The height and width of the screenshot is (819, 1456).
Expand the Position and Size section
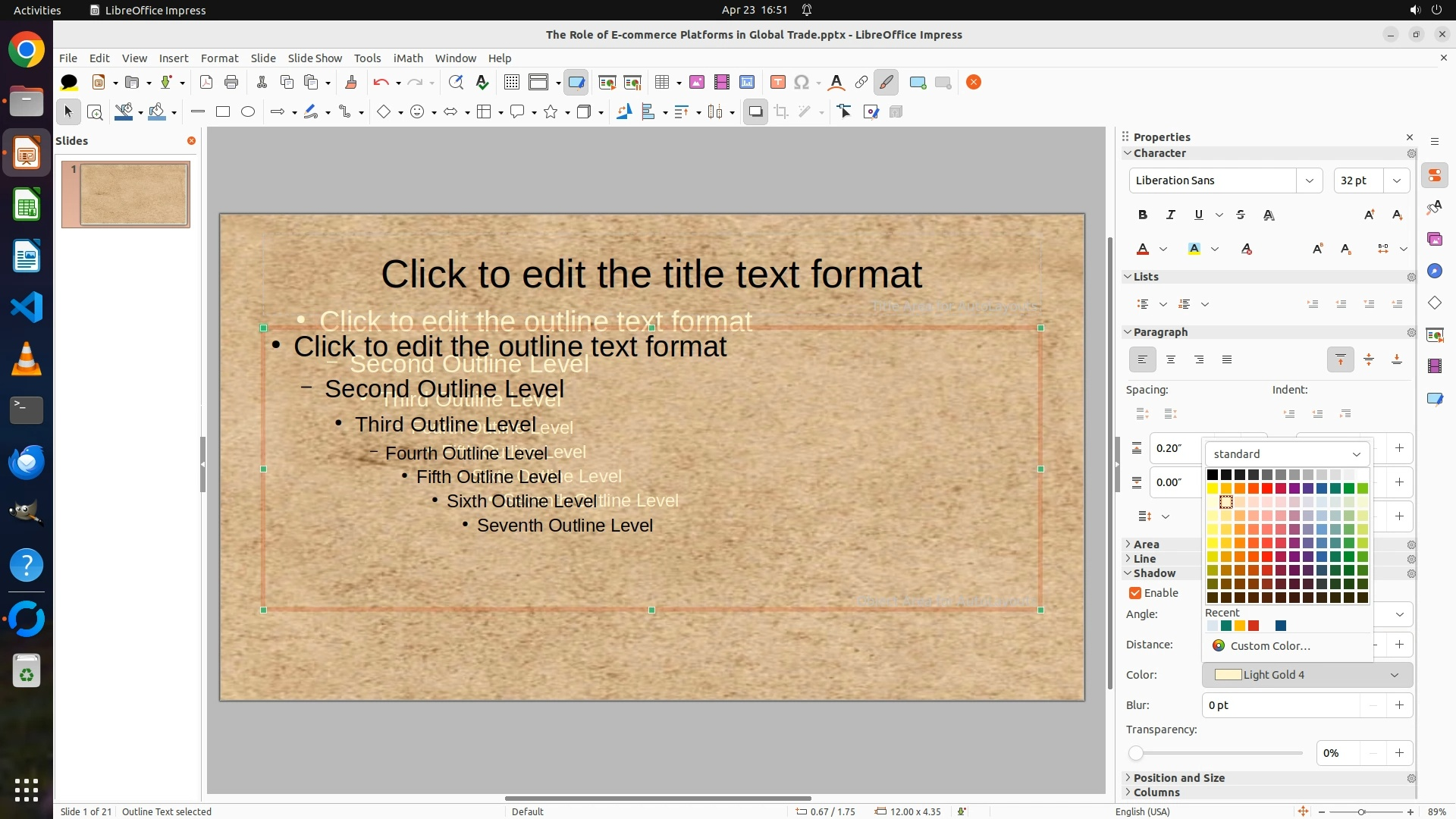click(x=1178, y=777)
